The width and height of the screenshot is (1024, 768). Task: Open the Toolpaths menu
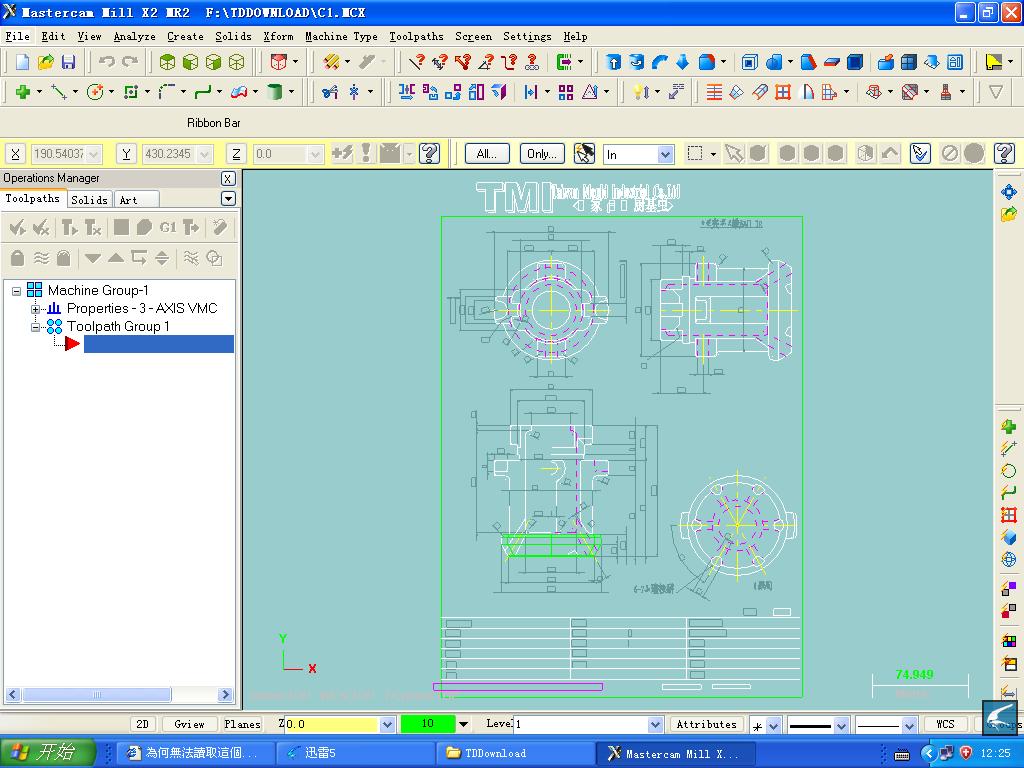pyautogui.click(x=416, y=37)
